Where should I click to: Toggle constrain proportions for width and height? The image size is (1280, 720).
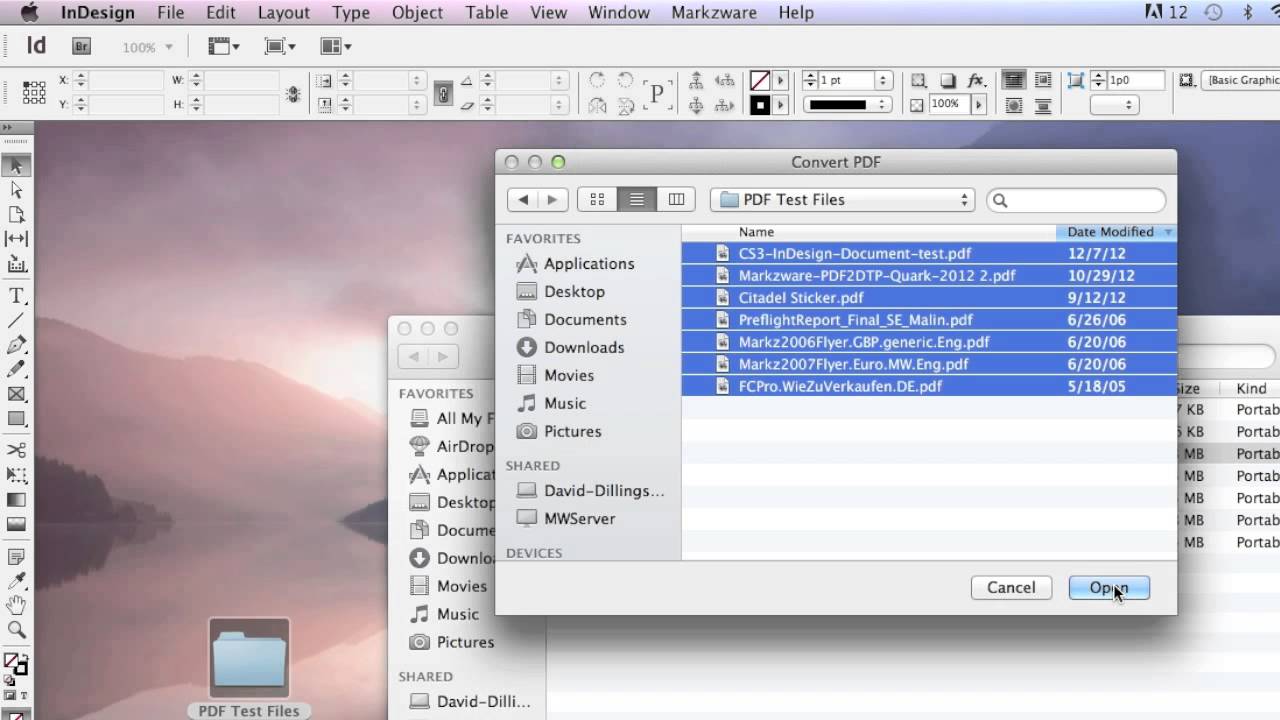click(x=293, y=93)
